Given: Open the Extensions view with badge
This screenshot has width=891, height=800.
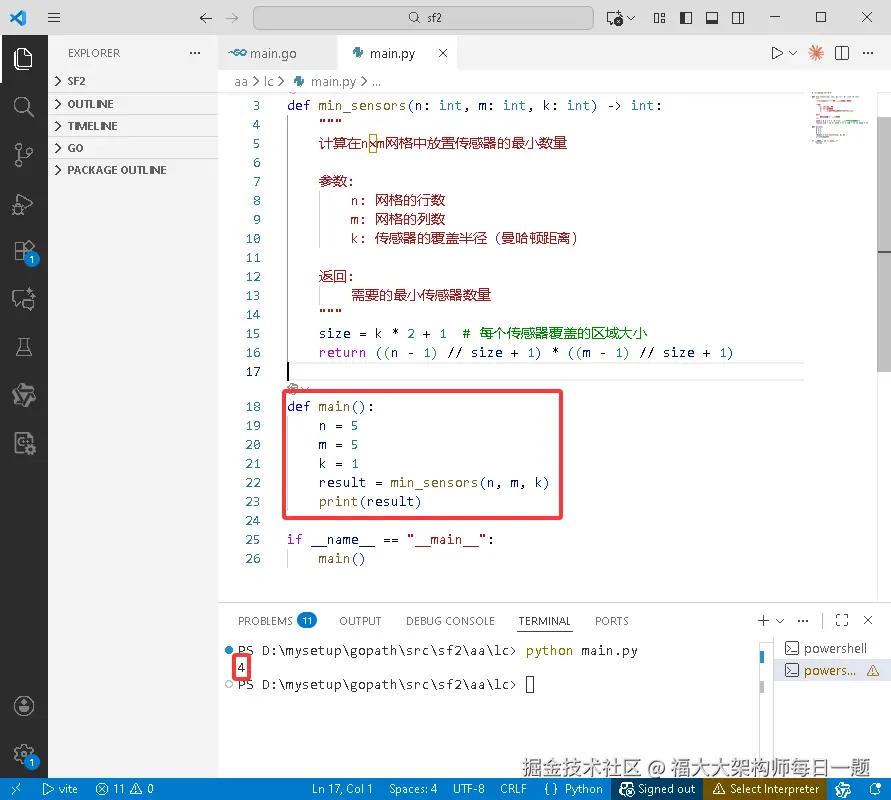Looking at the screenshot, I should (x=24, y=252).
